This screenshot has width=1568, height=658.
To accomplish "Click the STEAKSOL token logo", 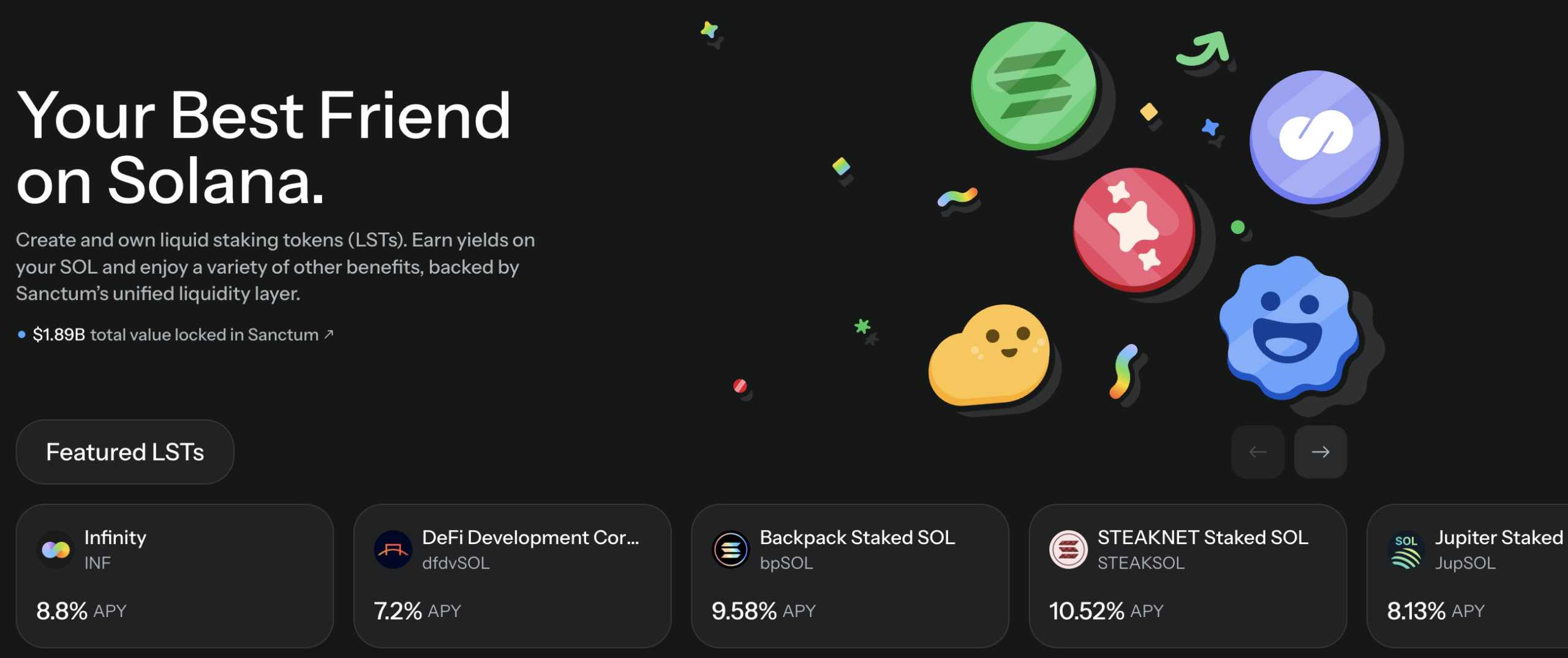I will (1068, 550).
